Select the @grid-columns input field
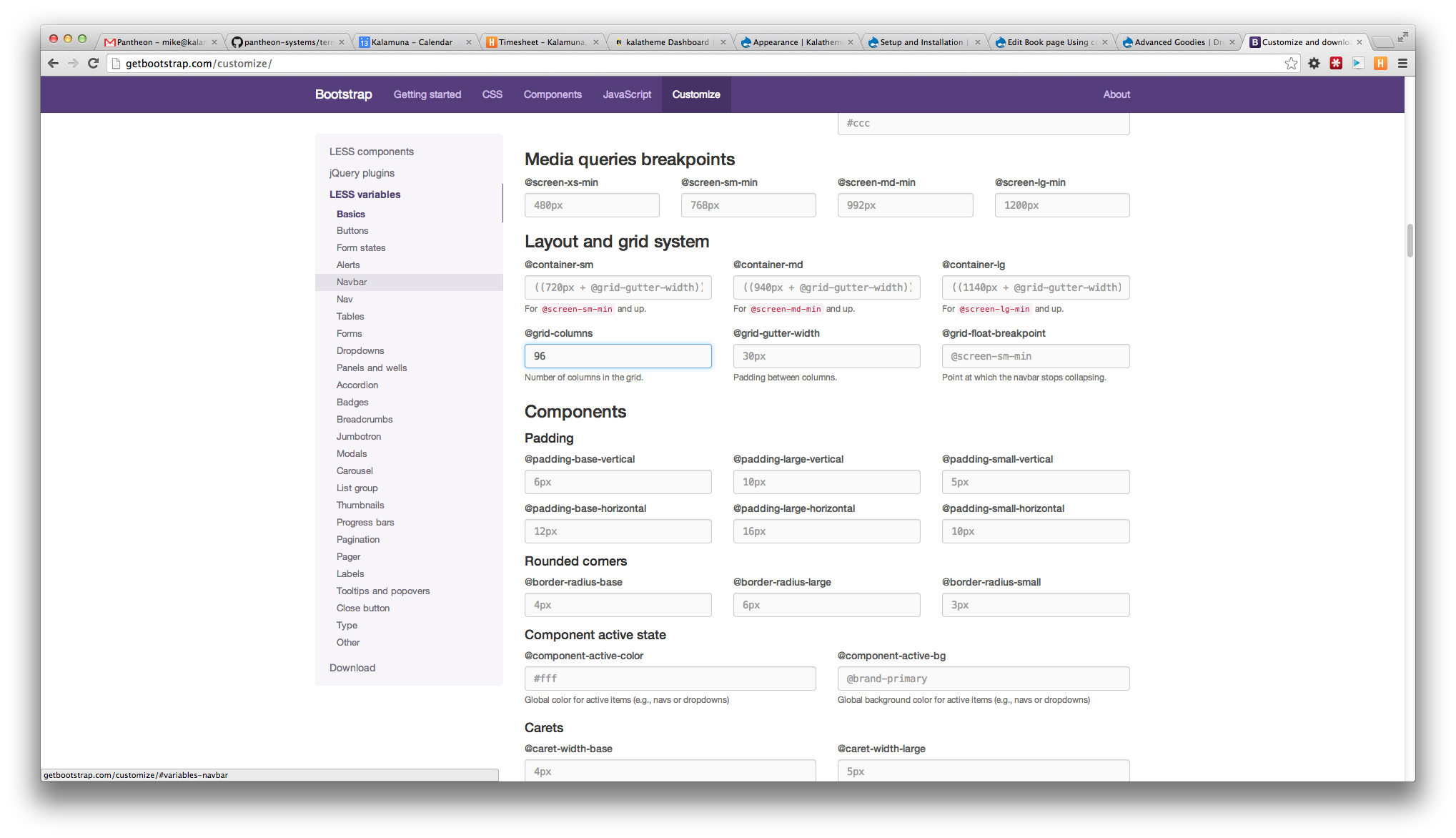 click(x=618, y=356)
